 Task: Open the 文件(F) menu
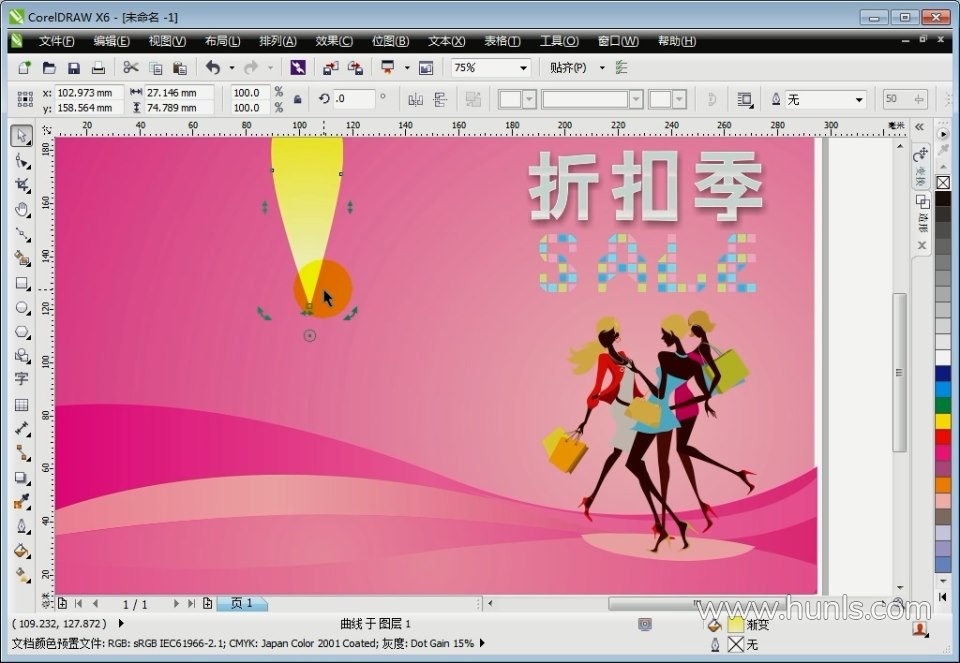tap(56, 41)
